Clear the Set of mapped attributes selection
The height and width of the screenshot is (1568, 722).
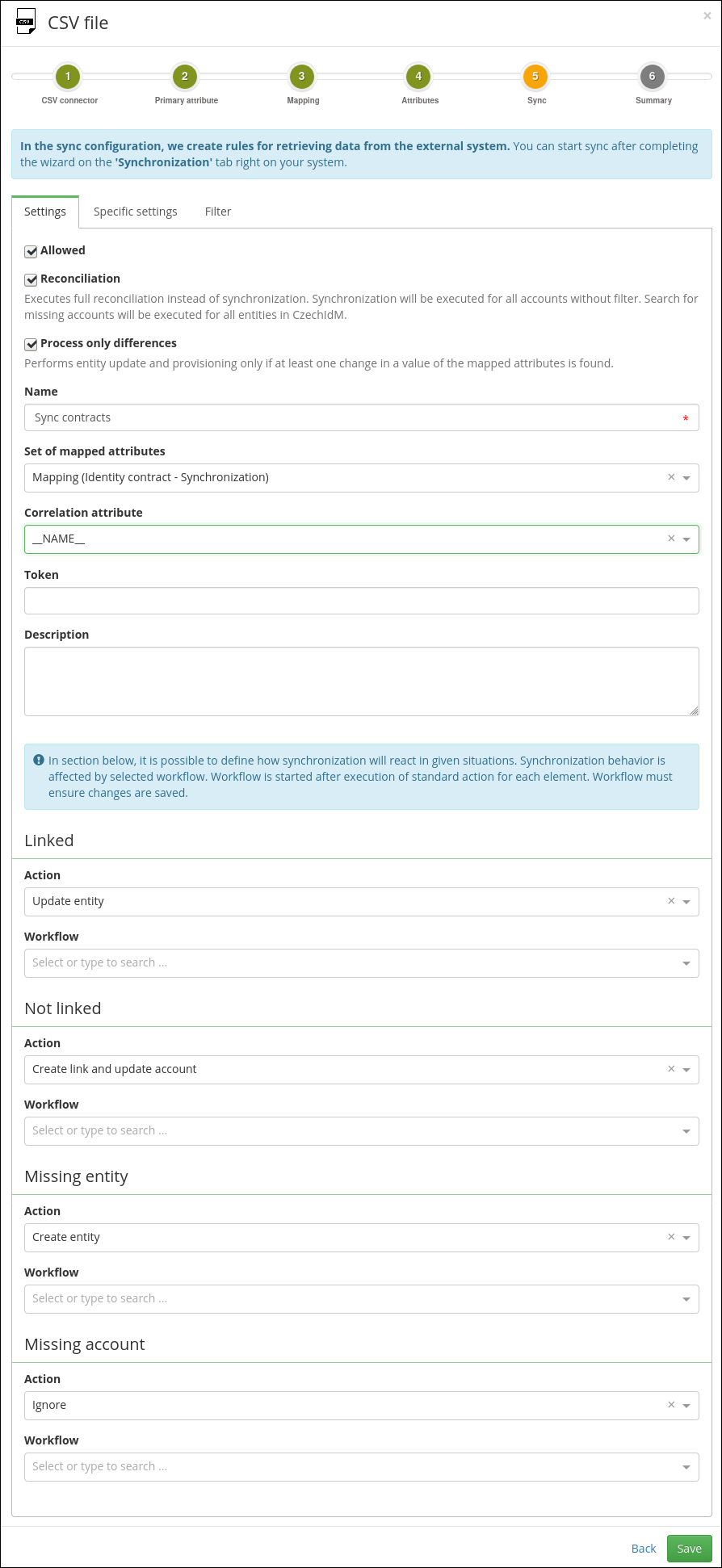tap(671, 477)
